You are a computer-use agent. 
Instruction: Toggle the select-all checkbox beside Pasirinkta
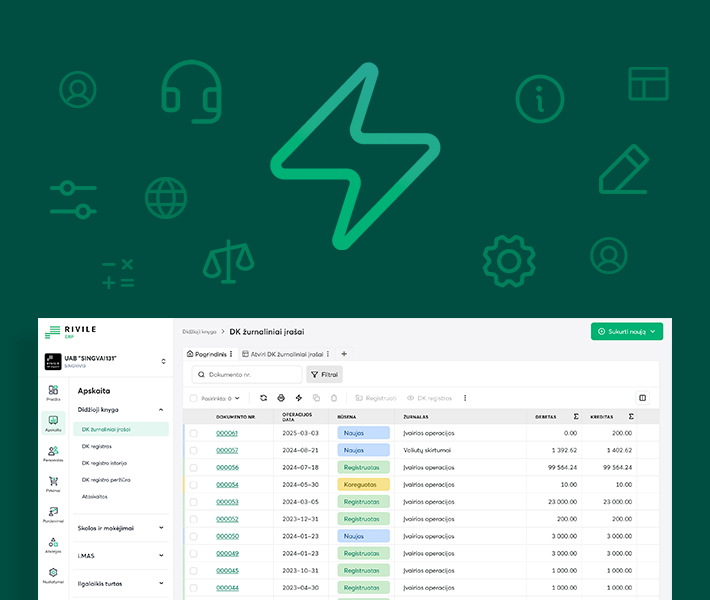pos(194,398)
